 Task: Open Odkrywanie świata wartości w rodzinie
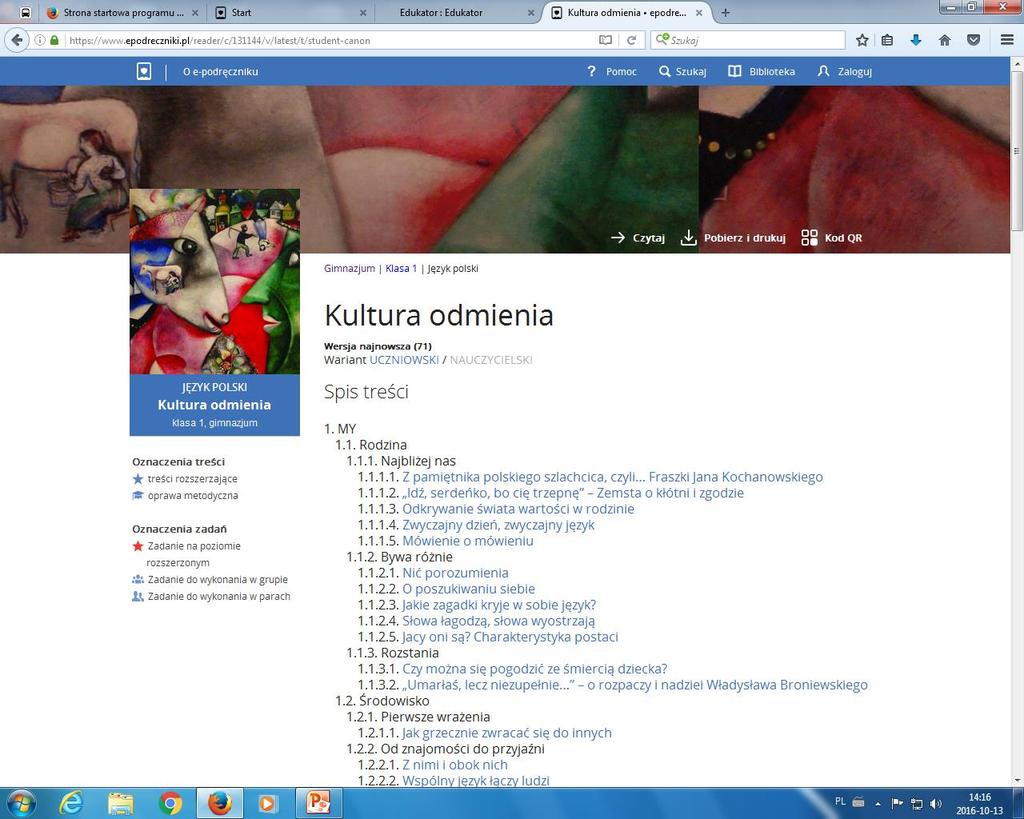[x=518, y=509]
